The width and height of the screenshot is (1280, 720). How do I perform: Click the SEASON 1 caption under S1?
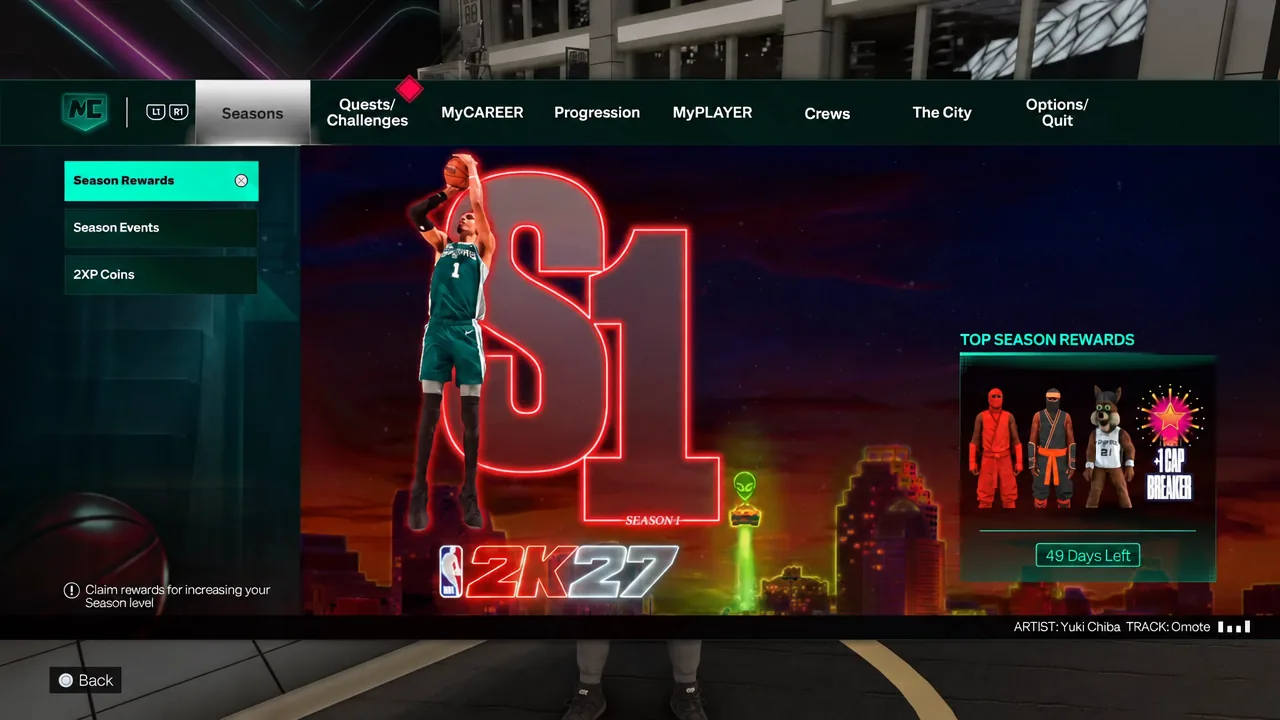coord(652,520)
